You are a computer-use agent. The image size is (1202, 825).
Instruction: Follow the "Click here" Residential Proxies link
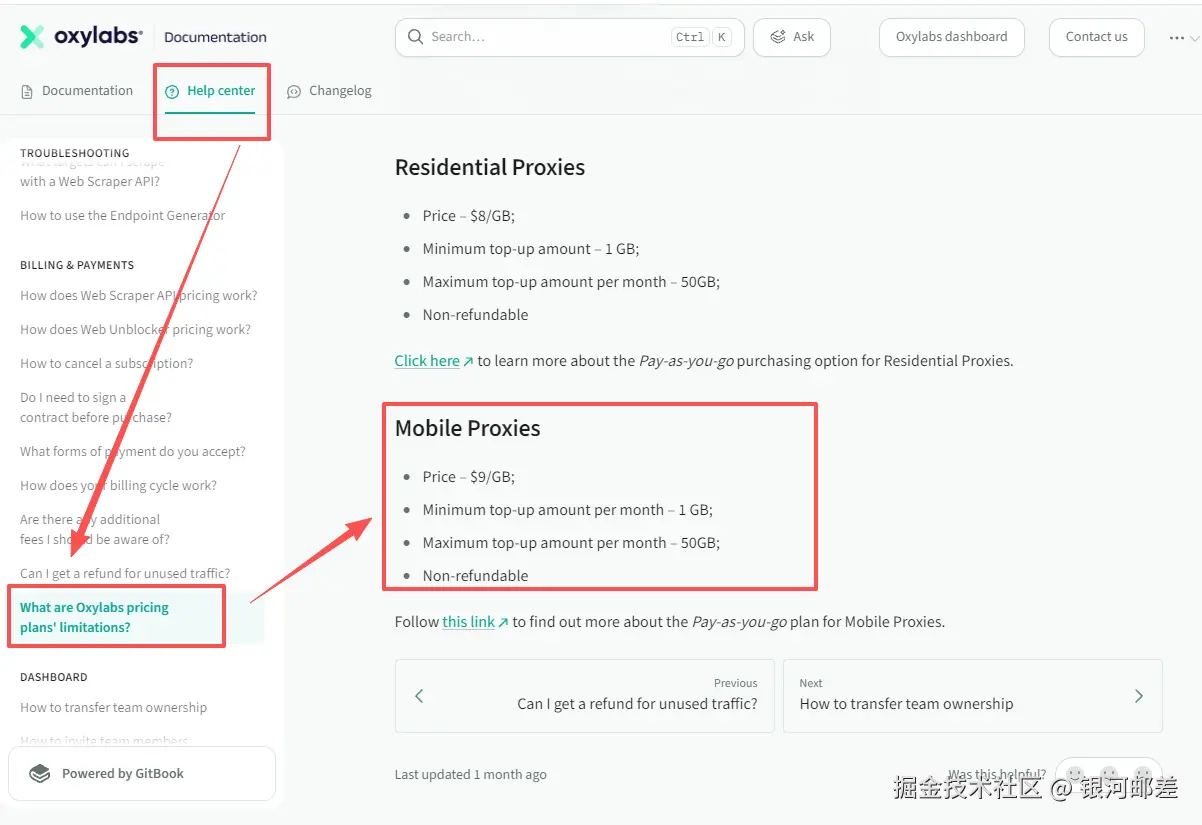(427, 361)
